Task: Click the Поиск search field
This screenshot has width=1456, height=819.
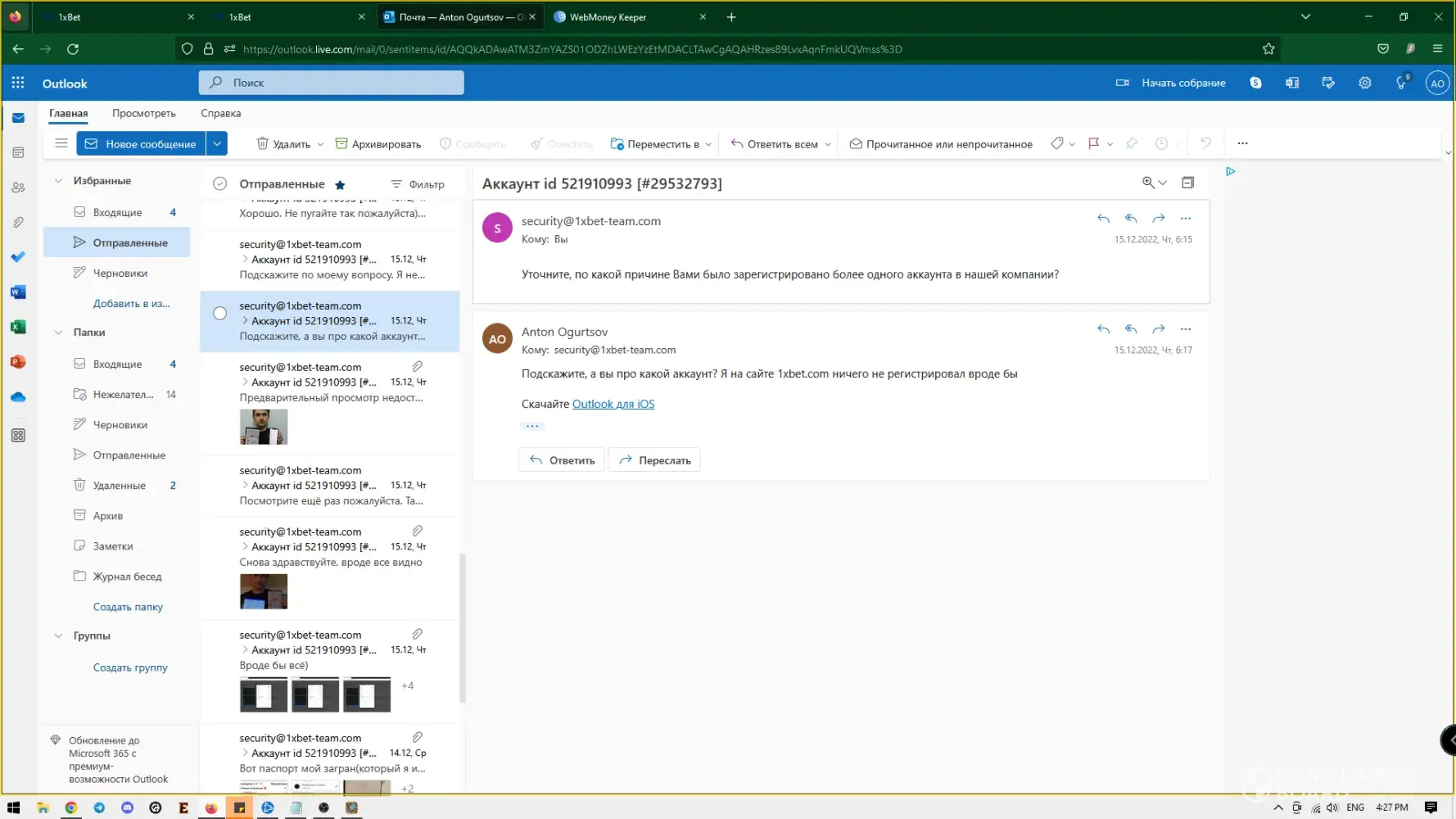Action: click(331, 83)
